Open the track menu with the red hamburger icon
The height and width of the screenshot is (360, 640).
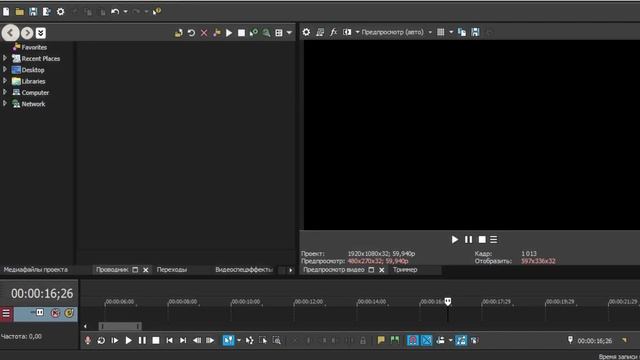coord(6,313)
